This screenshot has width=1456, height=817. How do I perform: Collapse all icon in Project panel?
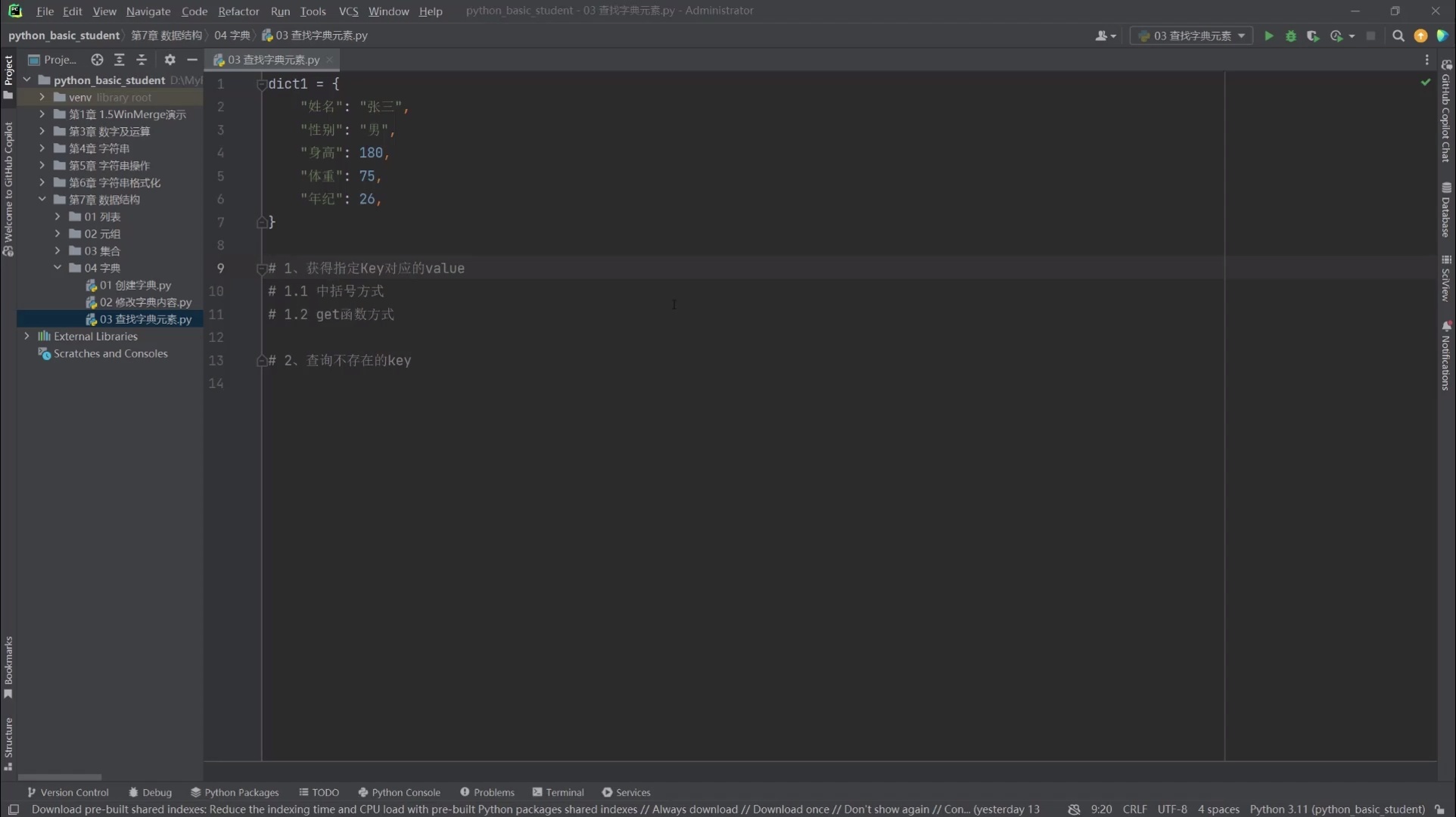(142, 60)
